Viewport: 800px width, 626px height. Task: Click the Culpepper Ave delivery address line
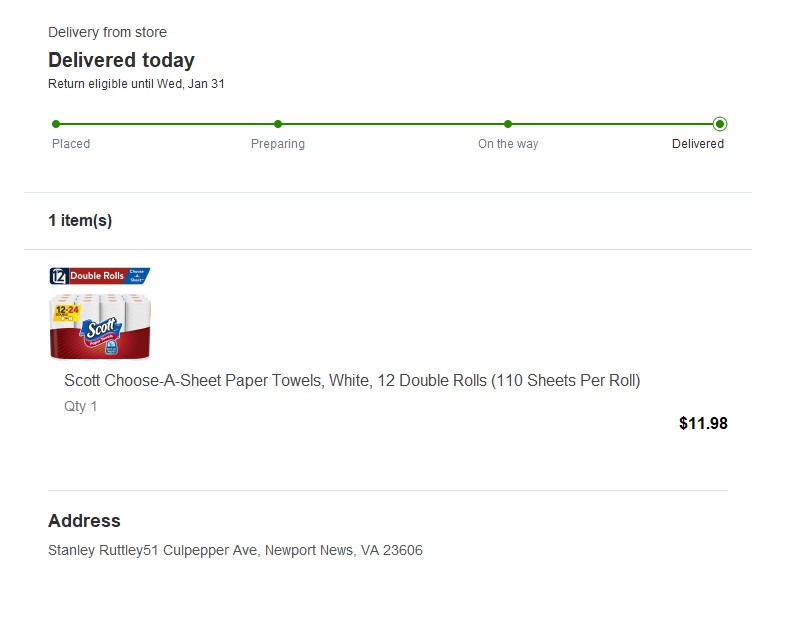[235, 550]
